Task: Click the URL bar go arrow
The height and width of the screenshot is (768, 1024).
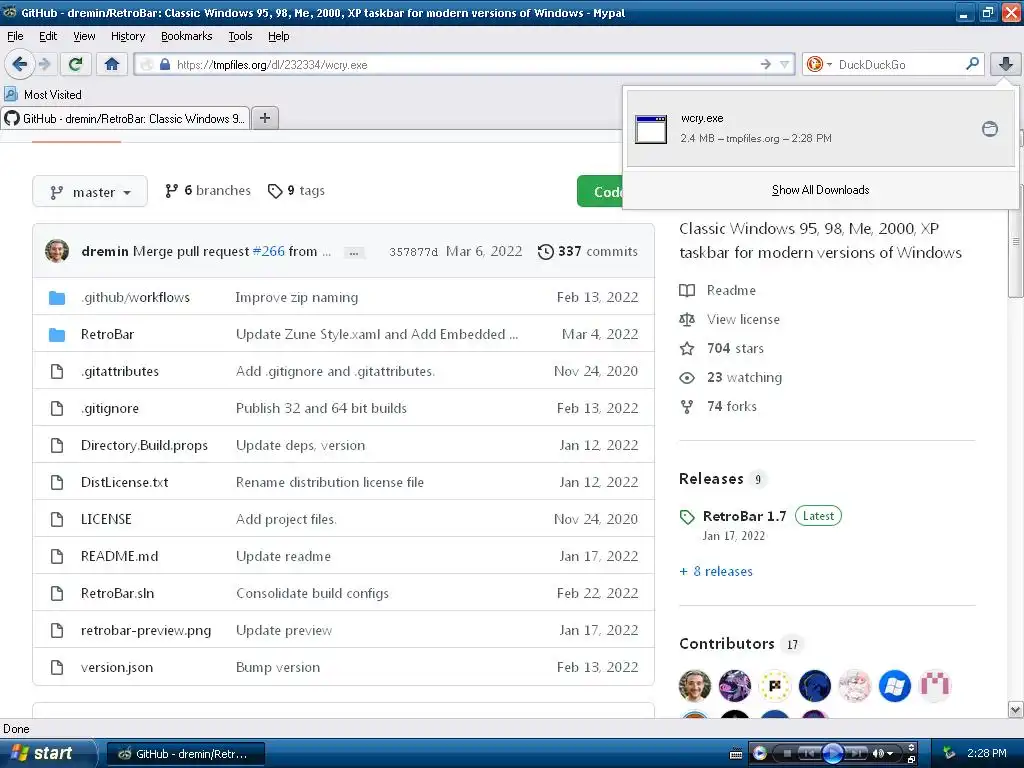Action: (765, 64)
